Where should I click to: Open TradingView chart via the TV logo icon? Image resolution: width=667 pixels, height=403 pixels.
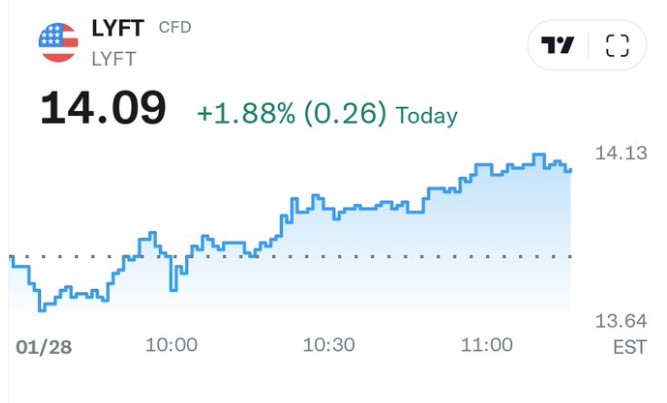pyautogui.click(x=558, y=46)
